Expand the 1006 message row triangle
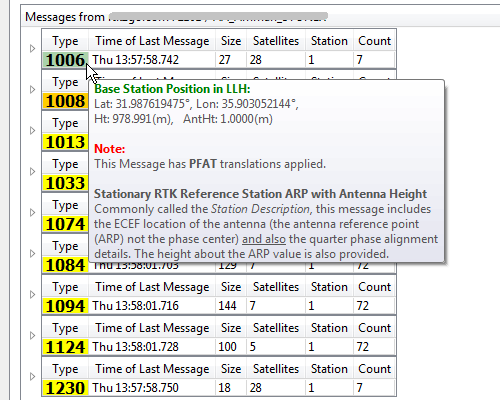Screen dimensions: 500x400 click(32, 49)
